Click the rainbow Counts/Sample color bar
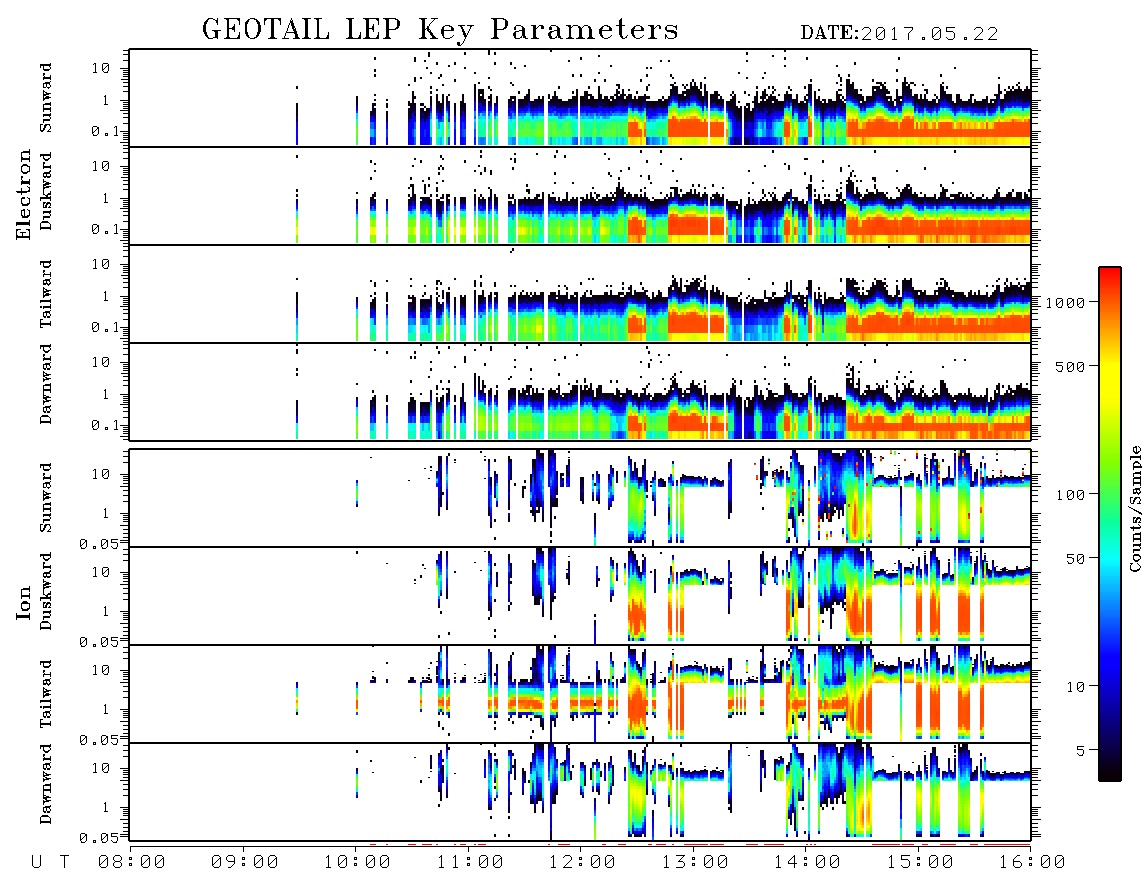 1109,524
